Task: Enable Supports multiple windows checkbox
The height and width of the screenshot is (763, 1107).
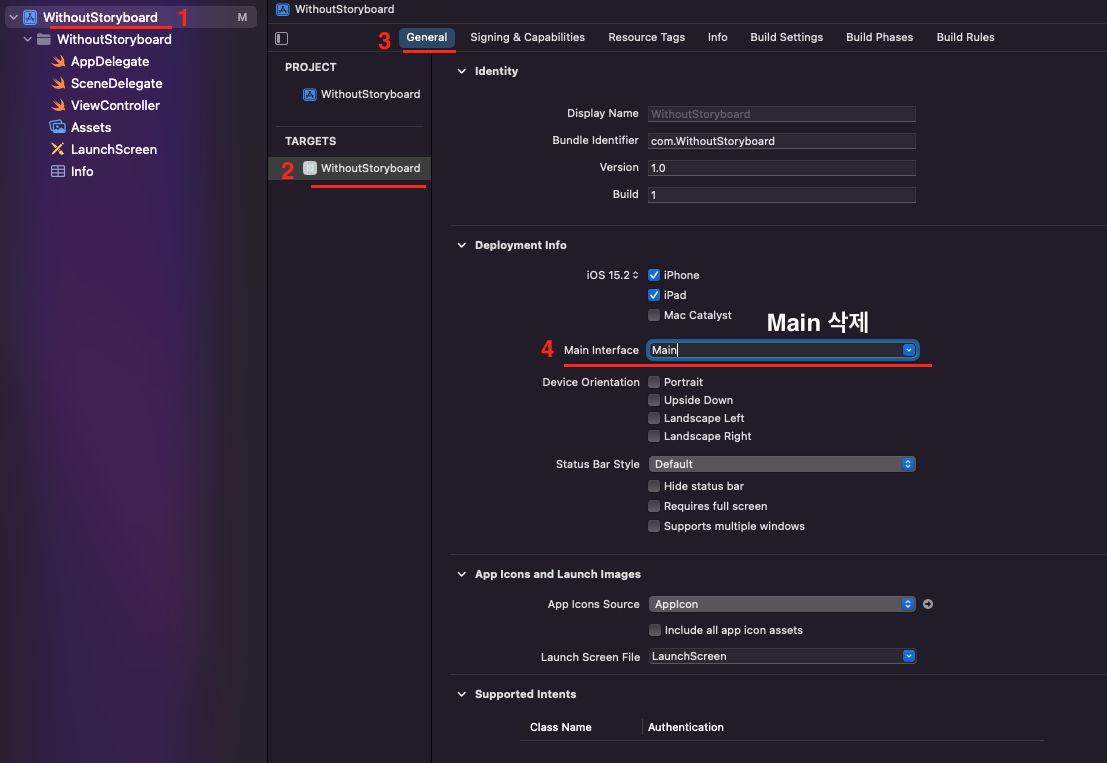Action: (654, 526)
